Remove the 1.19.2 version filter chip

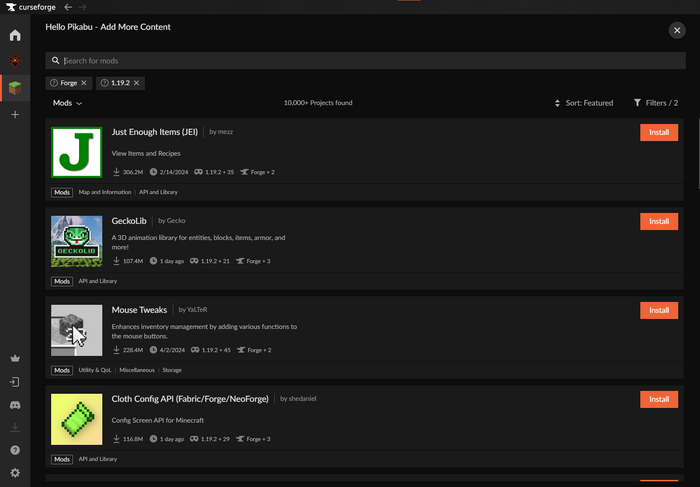(136, 83)
